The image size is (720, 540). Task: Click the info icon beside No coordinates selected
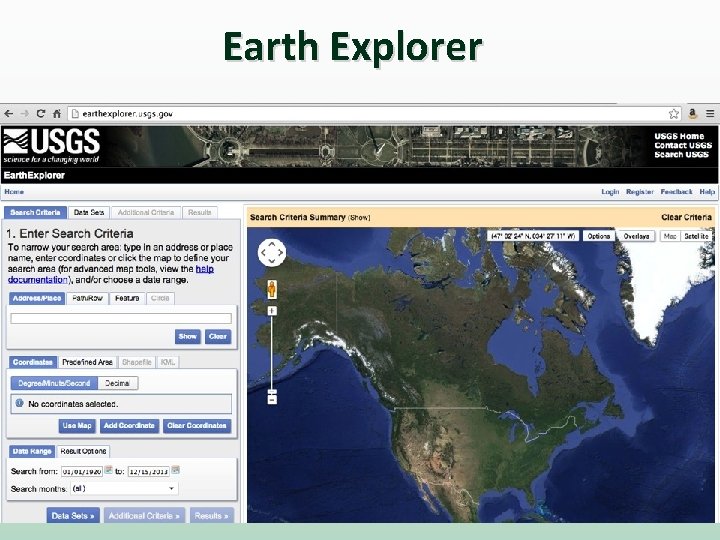19,403
